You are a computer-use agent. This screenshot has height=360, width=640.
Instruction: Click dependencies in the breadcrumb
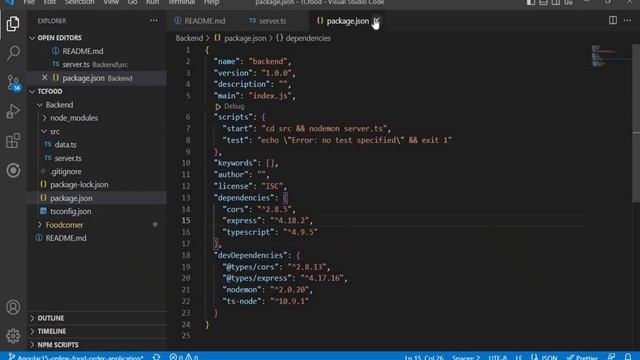point(308,38)
